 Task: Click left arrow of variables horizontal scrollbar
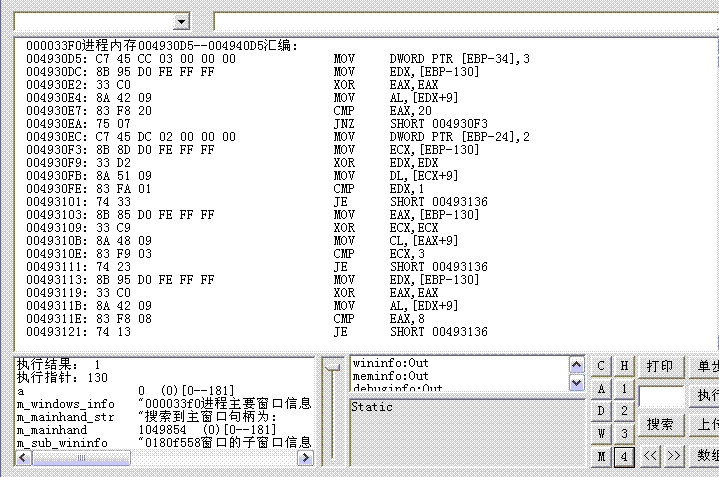tap(23, 458)
